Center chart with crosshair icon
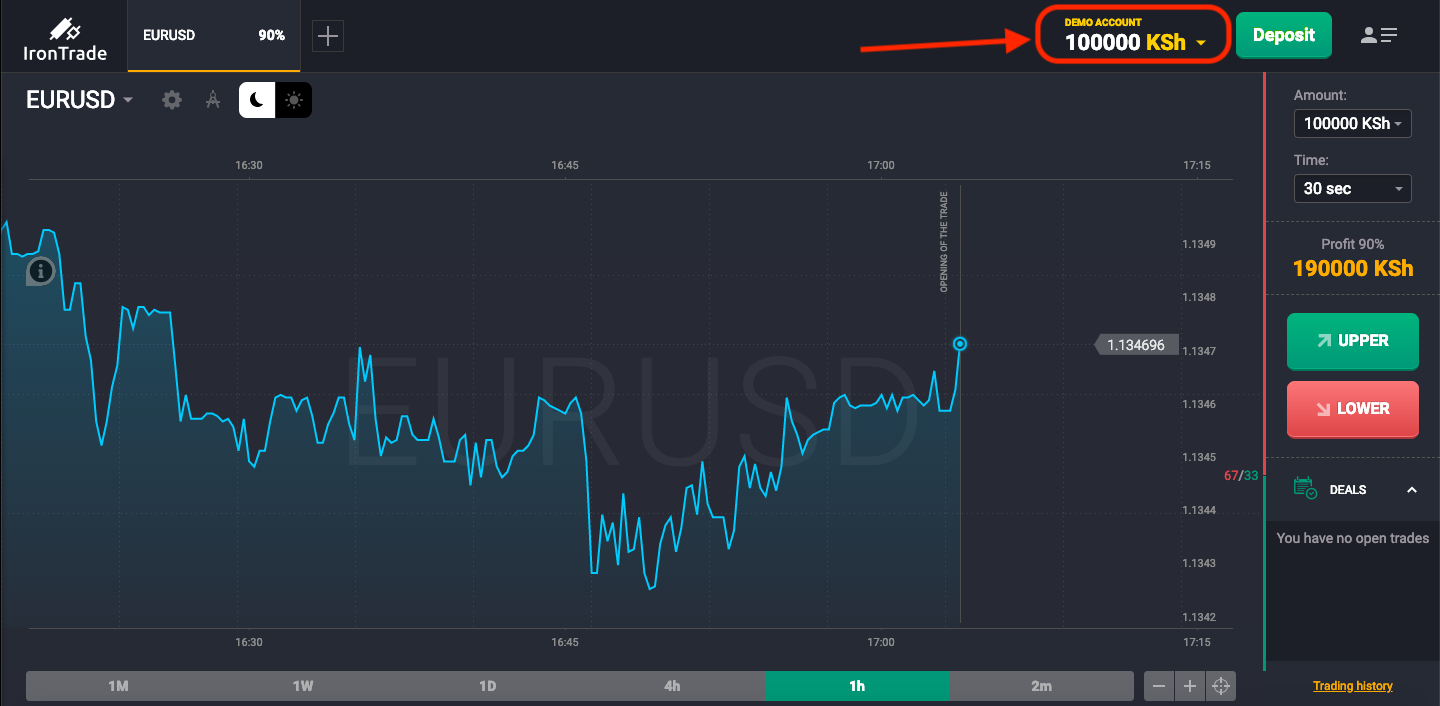1440x706 pixels. [1221, 686]
